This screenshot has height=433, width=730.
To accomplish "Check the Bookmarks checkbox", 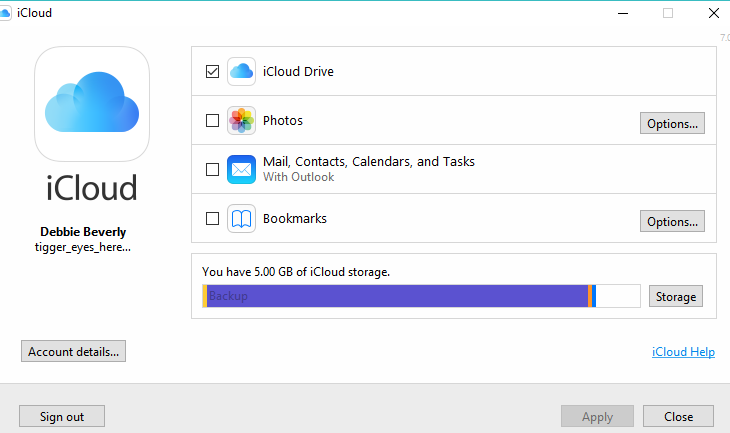I will [212, 218].
